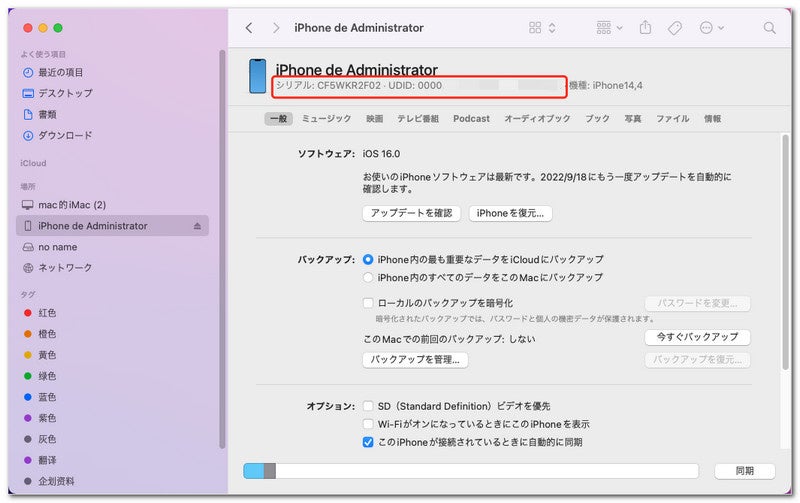Click the Share toolbar icon

[645, 27]
